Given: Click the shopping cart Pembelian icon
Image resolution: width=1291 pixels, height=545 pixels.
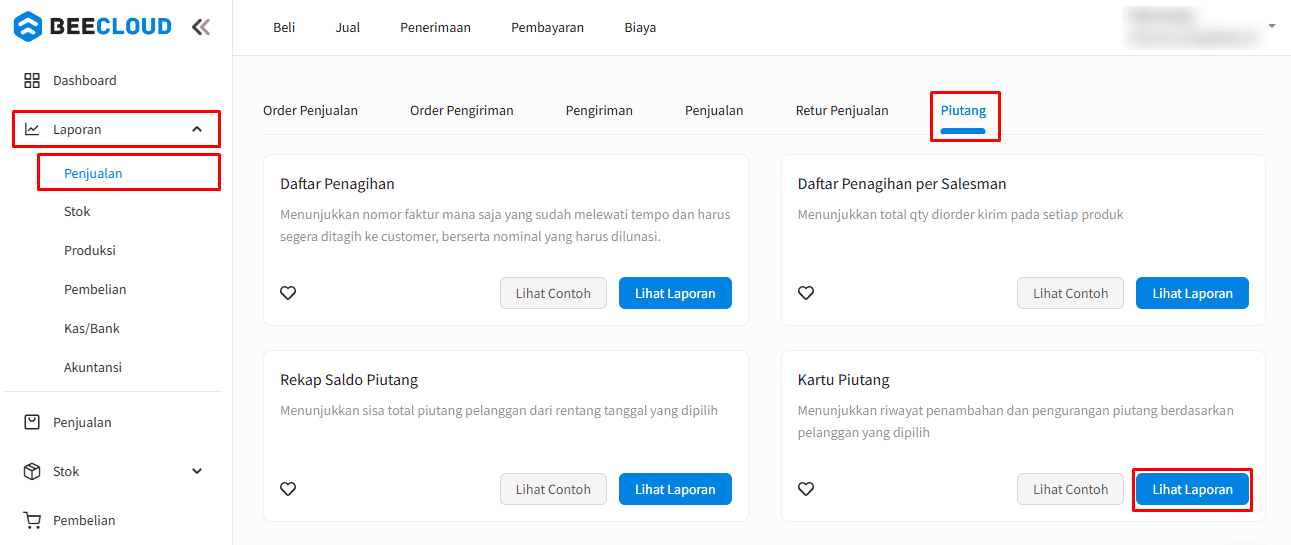Looking at the screenshot, I should 32,520.
